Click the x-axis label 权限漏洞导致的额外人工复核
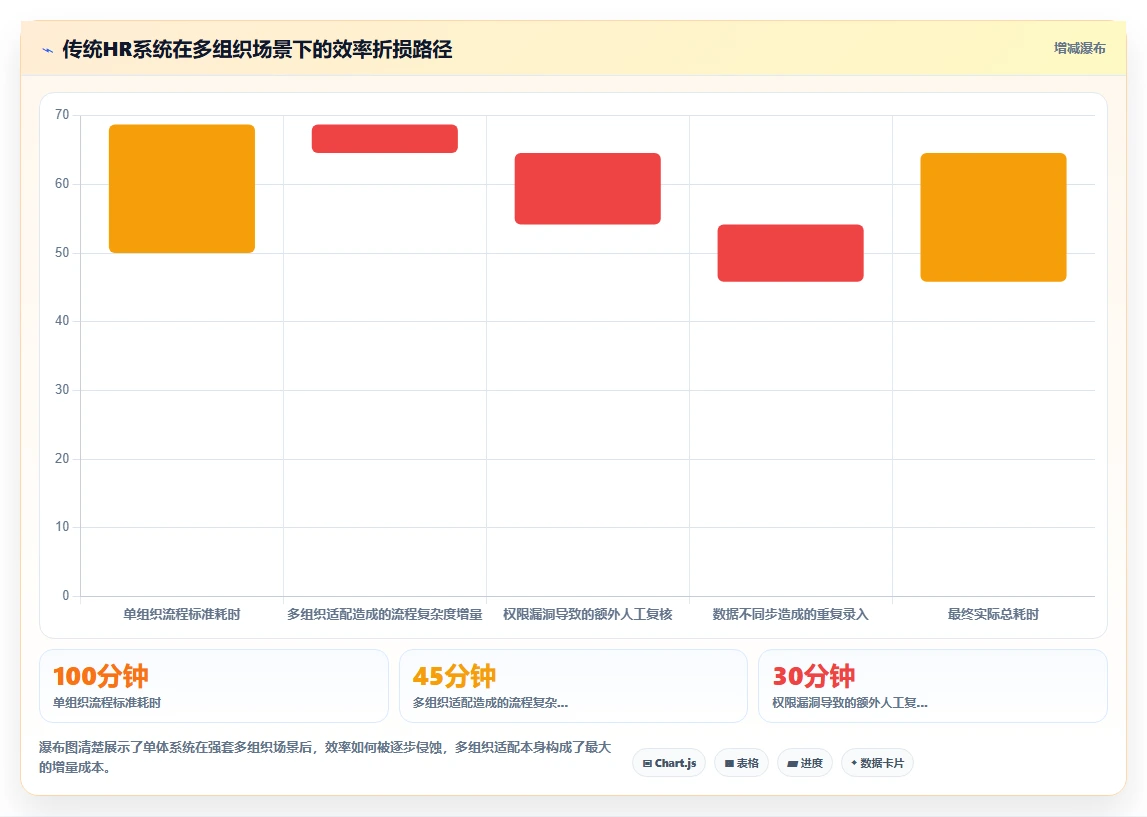This screenshot has width=1147, height=817. coord(587,614)
